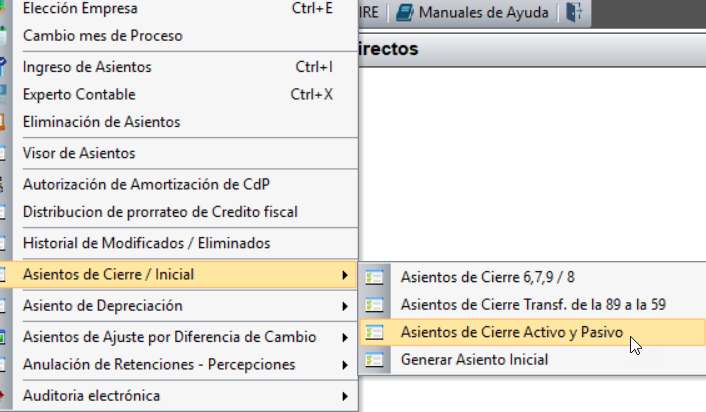This screenshot has width=706, height=412.
Task: Click icon beside Generar Asiento Inicial
Action: pos(374,360)
